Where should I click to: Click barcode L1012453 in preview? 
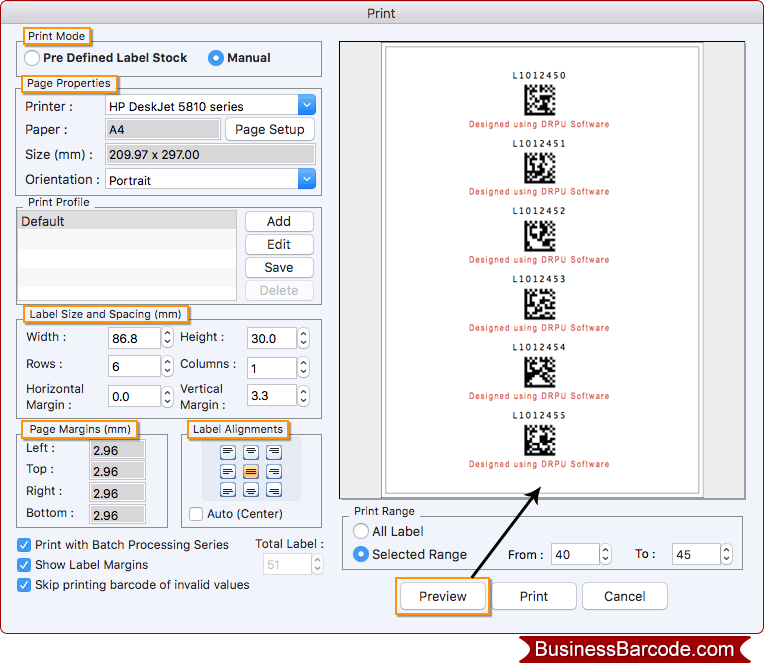(539, 304)
